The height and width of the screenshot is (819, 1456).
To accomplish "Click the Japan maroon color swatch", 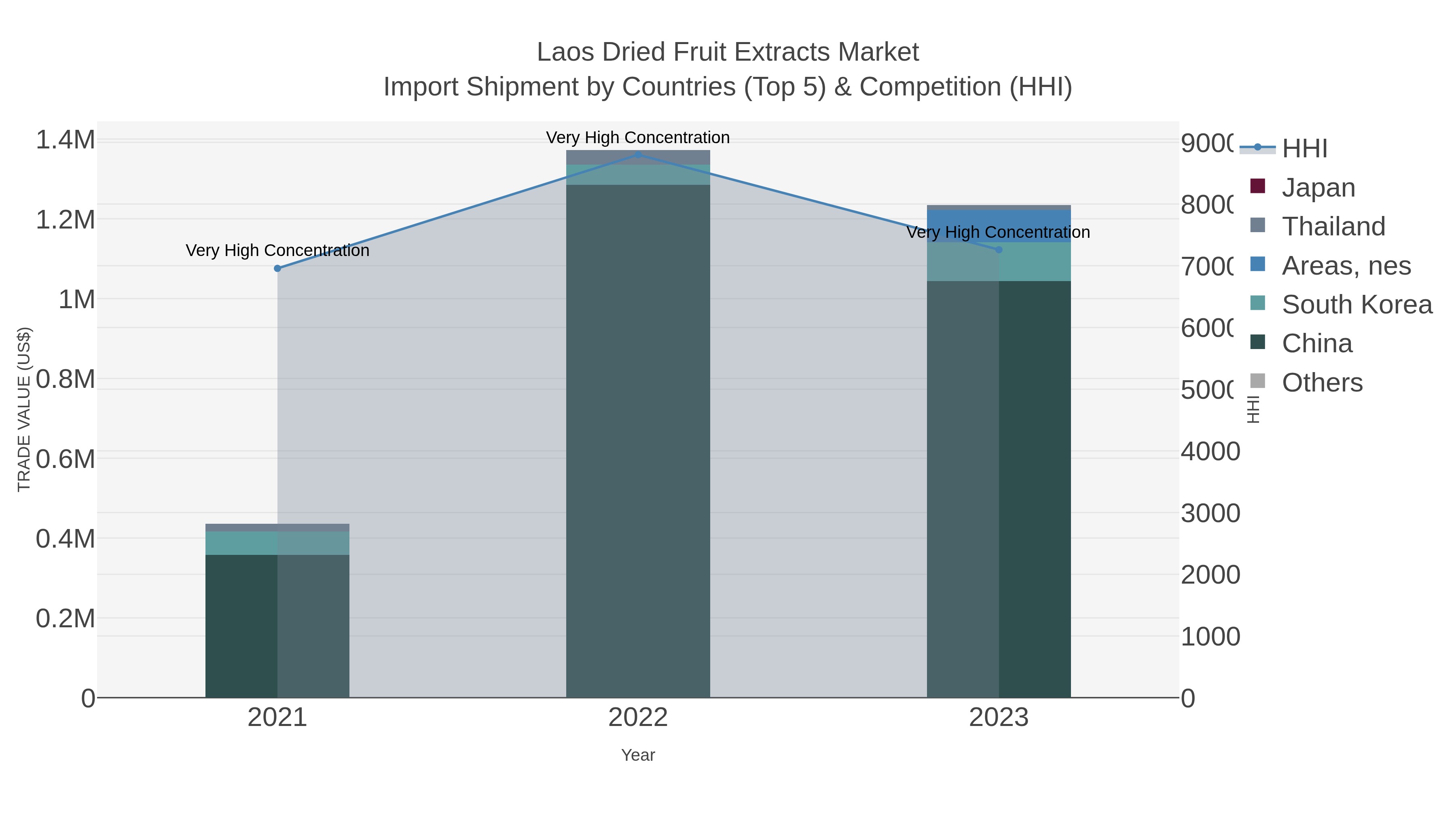I will [x=1257, y=186].
